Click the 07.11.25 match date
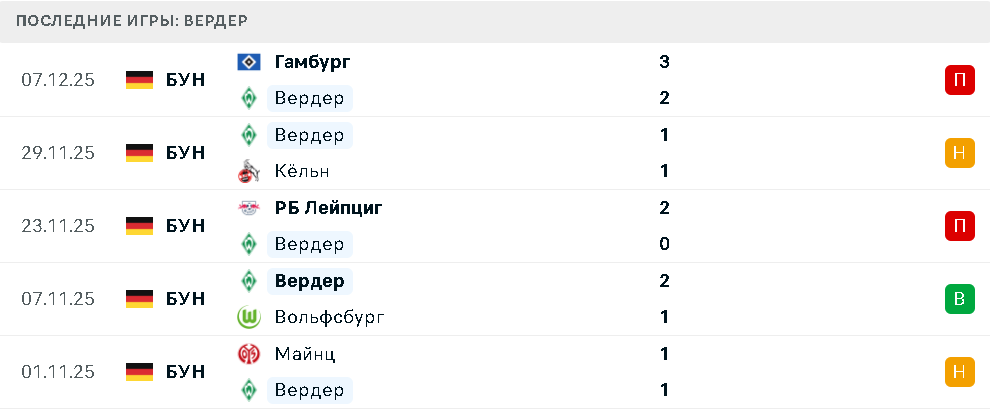The width and height of the screenshot is (990, 410). coord(58,299)
